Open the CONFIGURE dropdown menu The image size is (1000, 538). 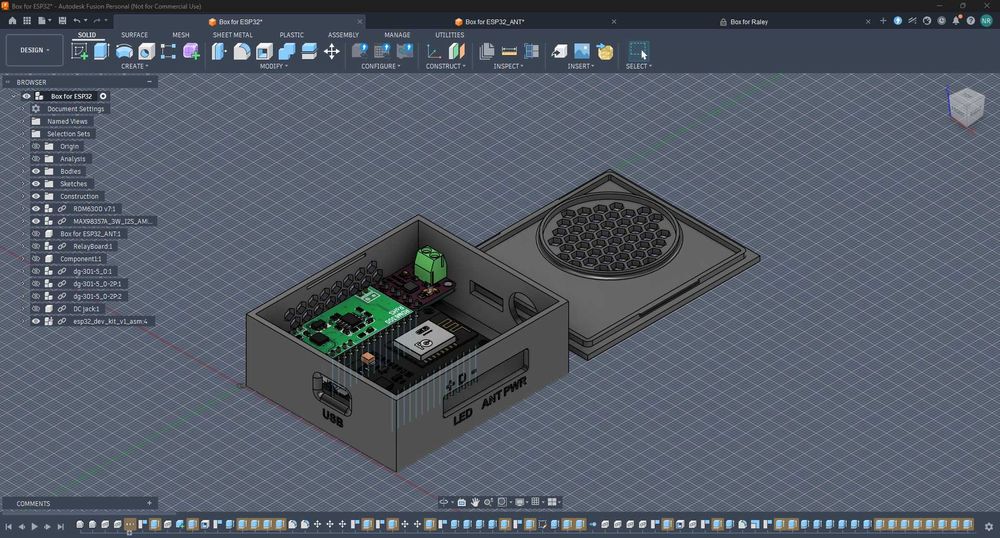381,66
